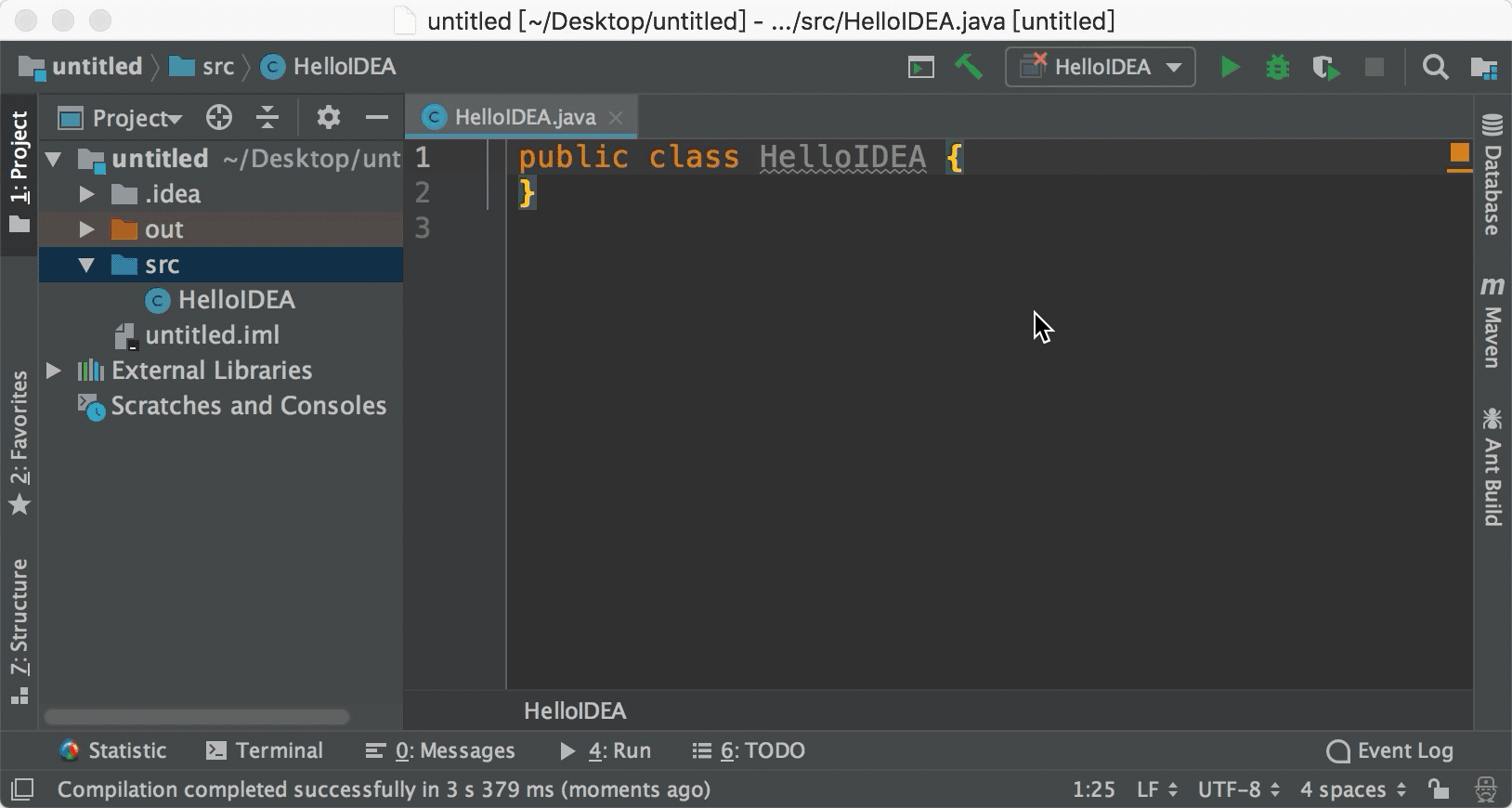
Task: Click the gray Stop square icon
Action: pyautogui.click(x=1374, y=67)
